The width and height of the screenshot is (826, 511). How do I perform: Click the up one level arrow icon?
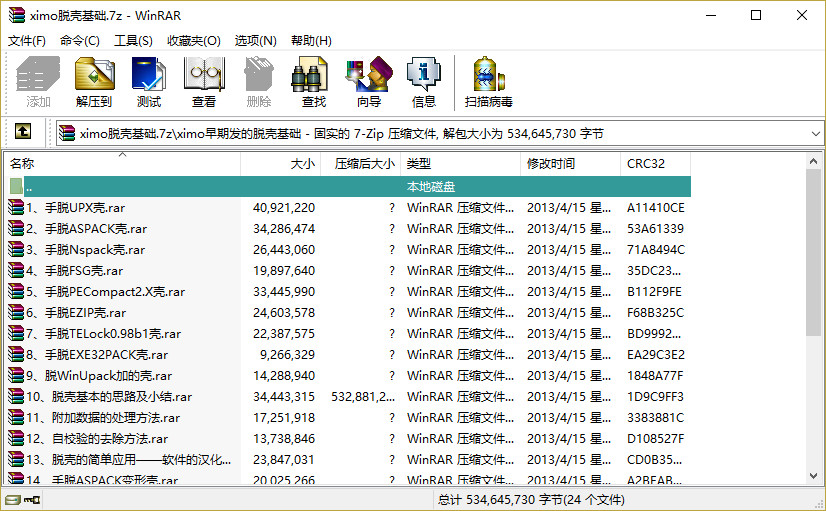(x=24, y=132)
